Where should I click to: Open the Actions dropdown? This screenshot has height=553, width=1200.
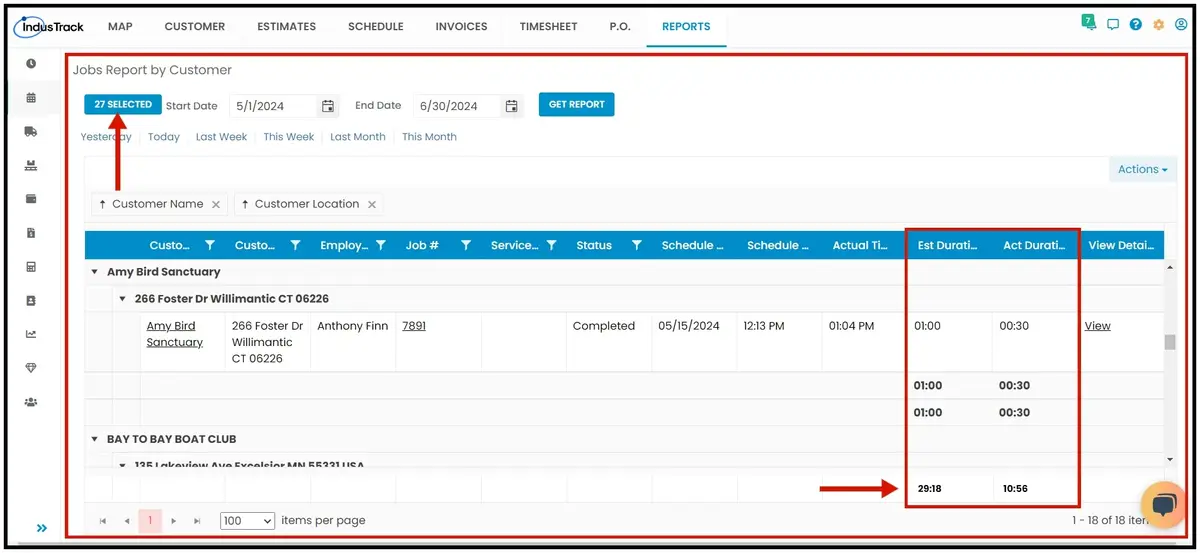[1143, 170]
